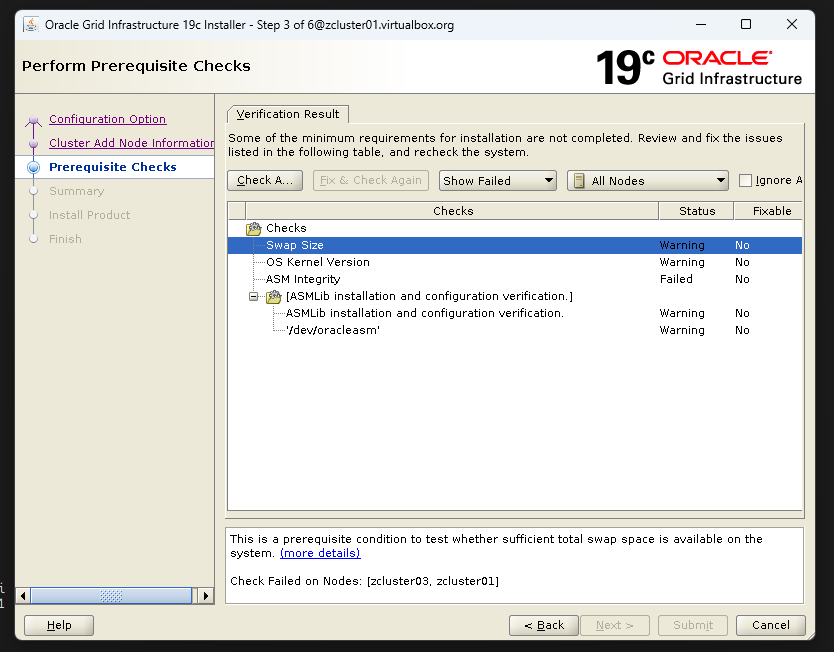Select the OS Kernel Version check row
The image size is (834, 652).
pos(514,262)
